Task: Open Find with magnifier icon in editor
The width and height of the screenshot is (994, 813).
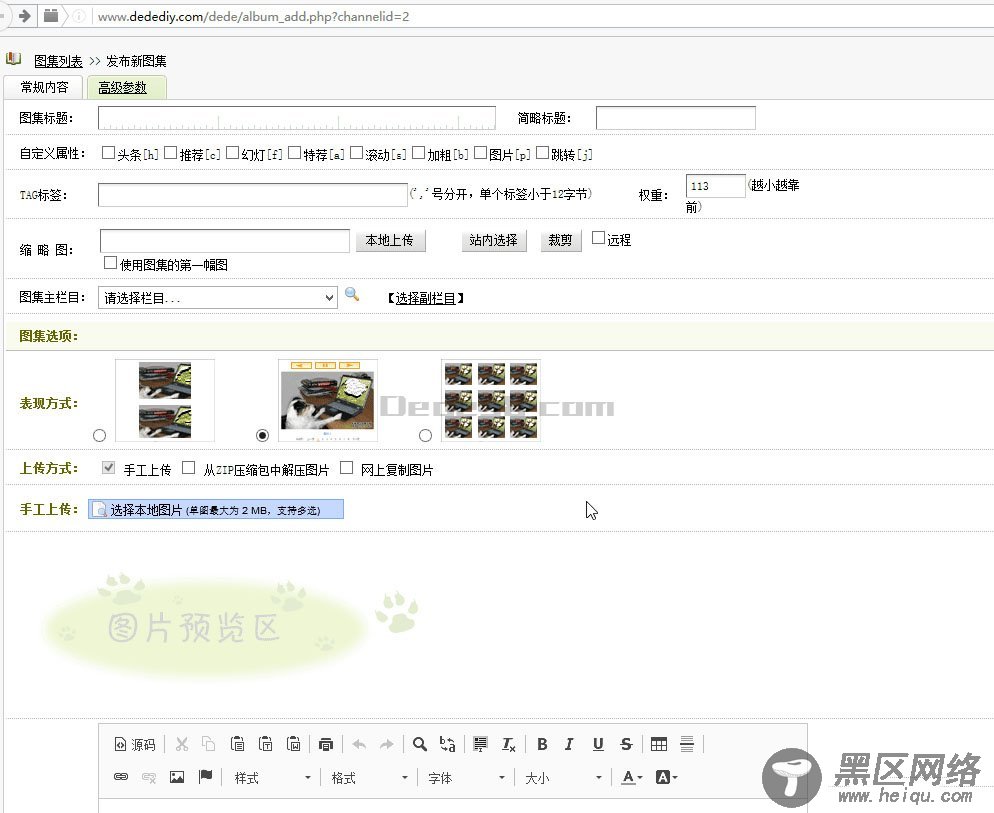Action: 419,745
